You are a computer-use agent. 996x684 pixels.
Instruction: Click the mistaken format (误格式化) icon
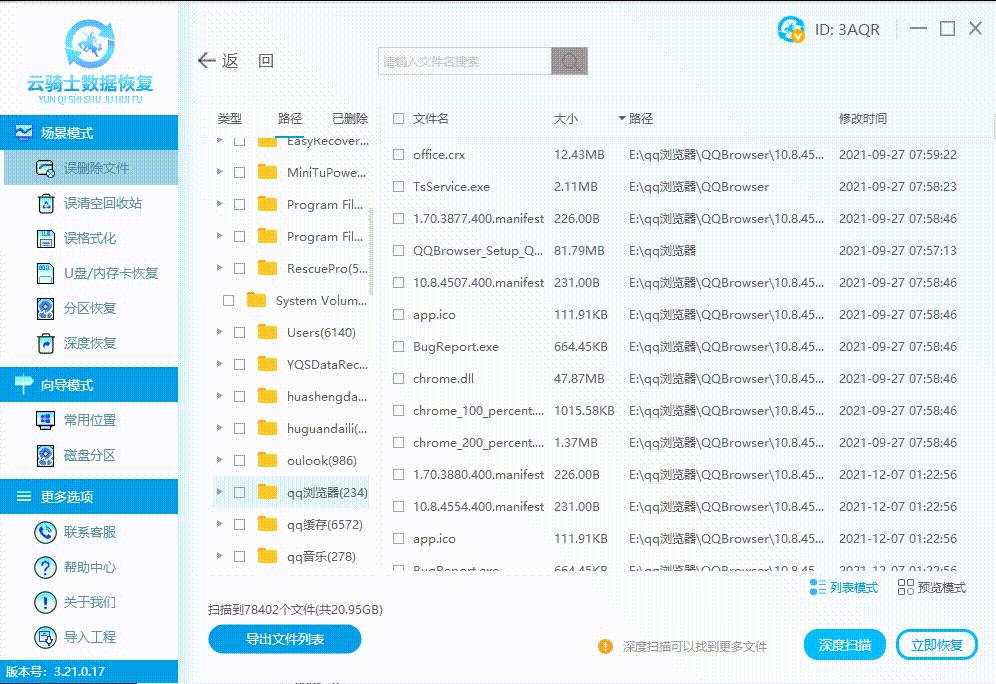(45, 238)
